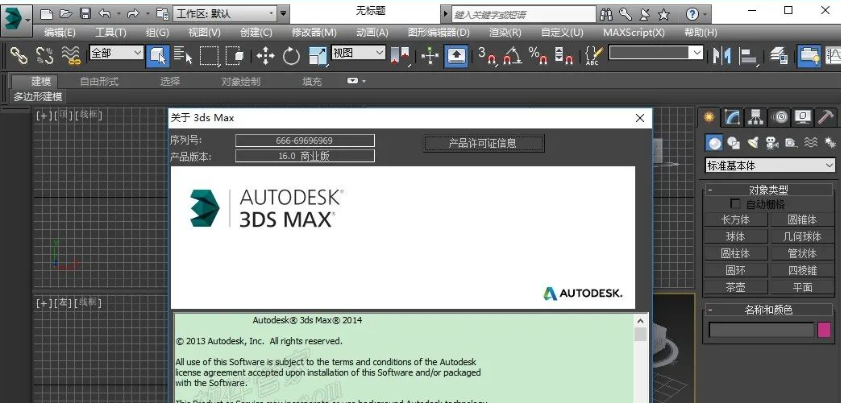
Task: Click the Favorites star icon
Action: (x=663, y=14)
